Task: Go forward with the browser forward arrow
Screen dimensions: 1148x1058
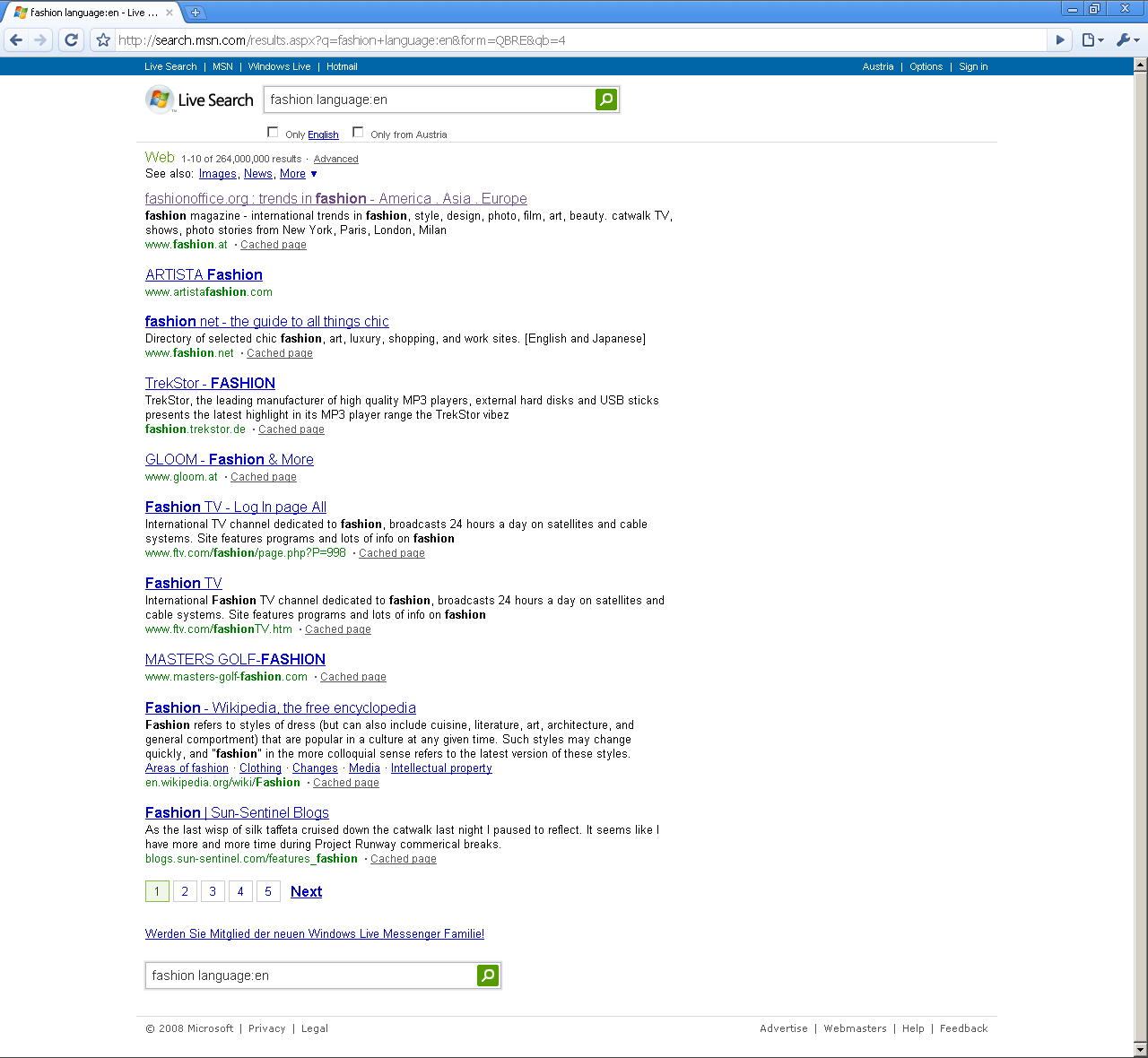Action: (40, 39)
